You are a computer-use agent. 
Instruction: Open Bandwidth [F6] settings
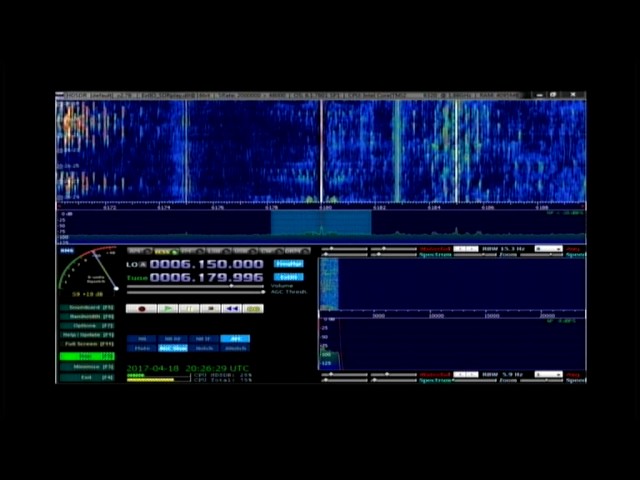pyautogui.click(x=87, y=316)
